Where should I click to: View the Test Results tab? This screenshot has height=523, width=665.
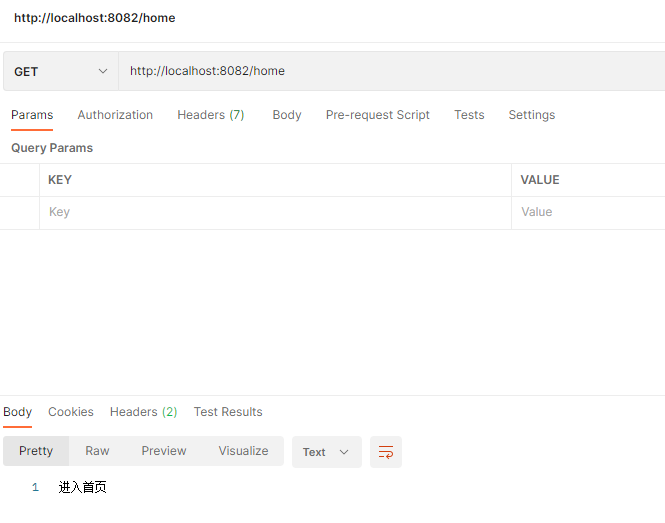228,412
